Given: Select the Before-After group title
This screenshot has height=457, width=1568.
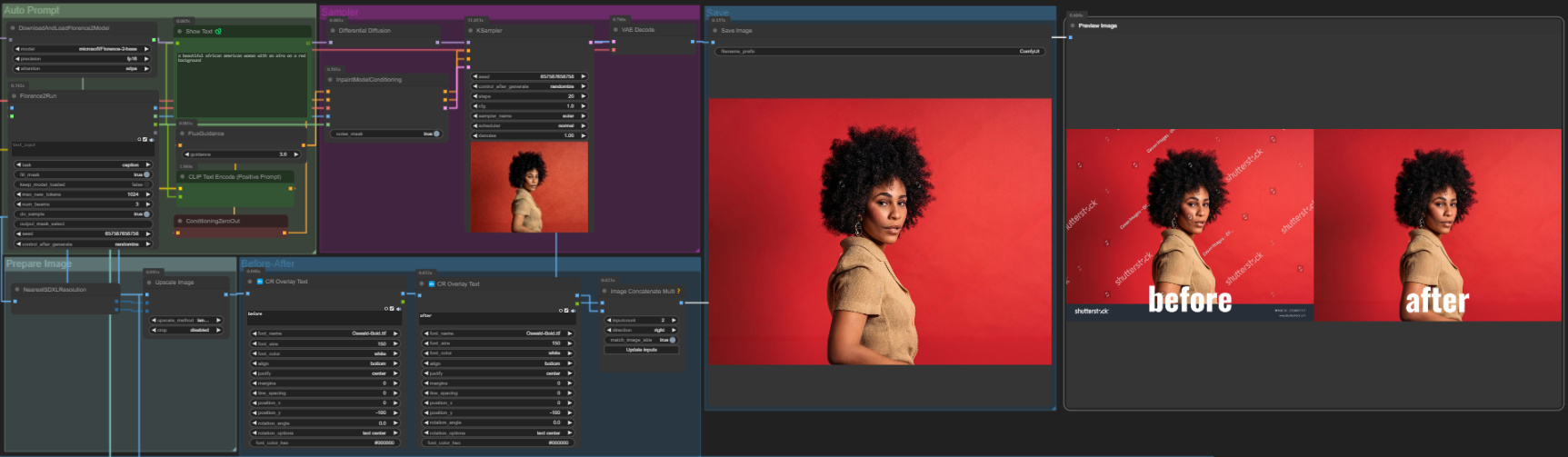Looking at the screenshot, I should pyautogui.click(x=267, y=263).
